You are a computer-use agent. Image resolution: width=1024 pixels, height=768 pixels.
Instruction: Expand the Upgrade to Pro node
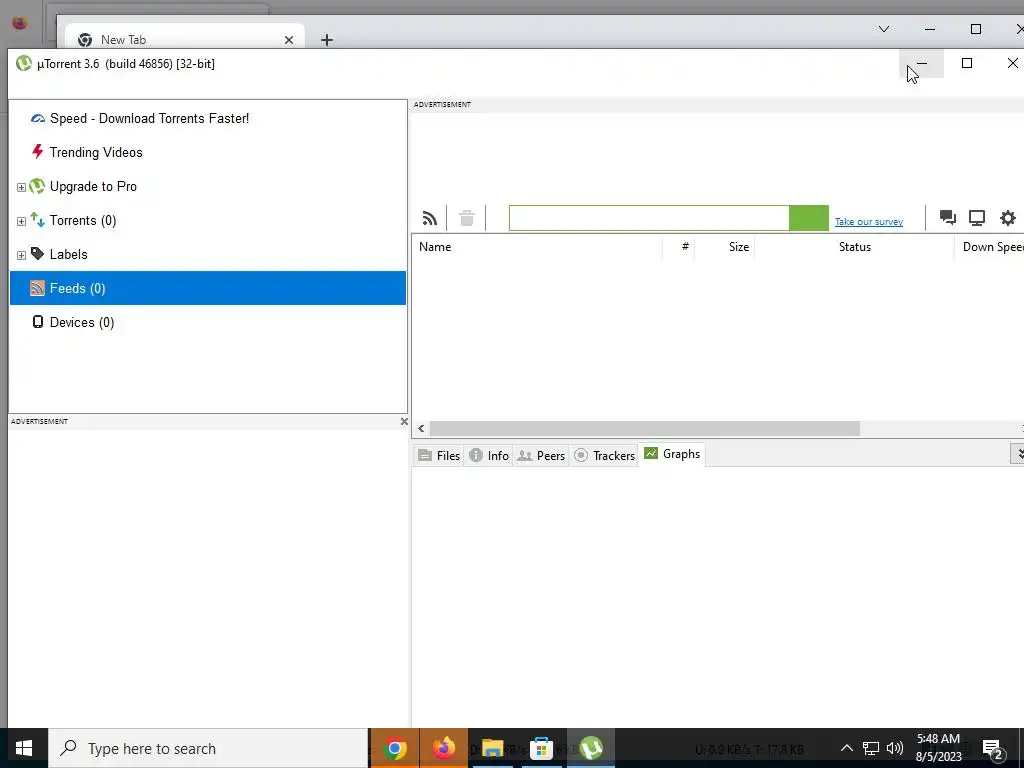point(21,187)
